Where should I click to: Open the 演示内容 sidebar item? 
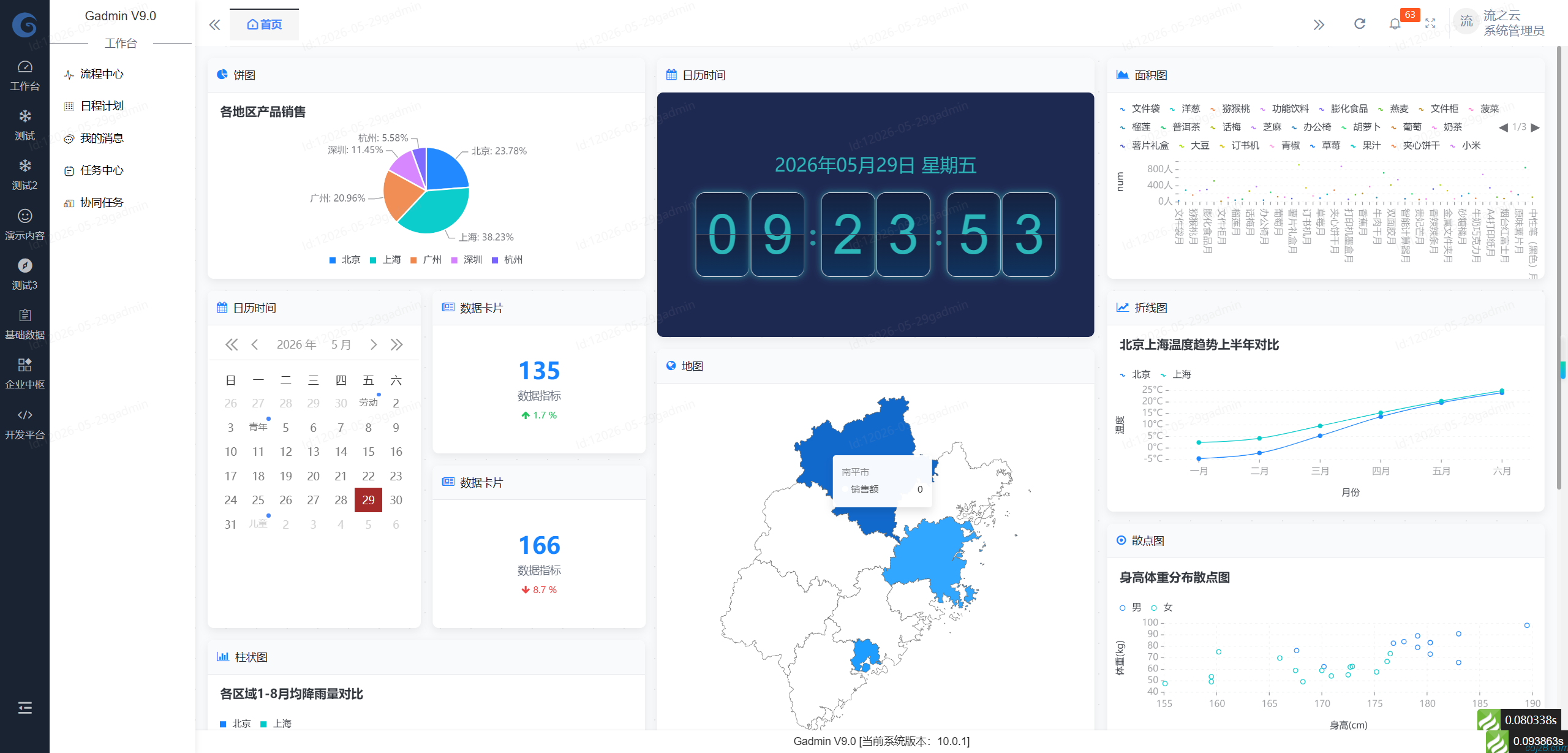click(24, 225)
